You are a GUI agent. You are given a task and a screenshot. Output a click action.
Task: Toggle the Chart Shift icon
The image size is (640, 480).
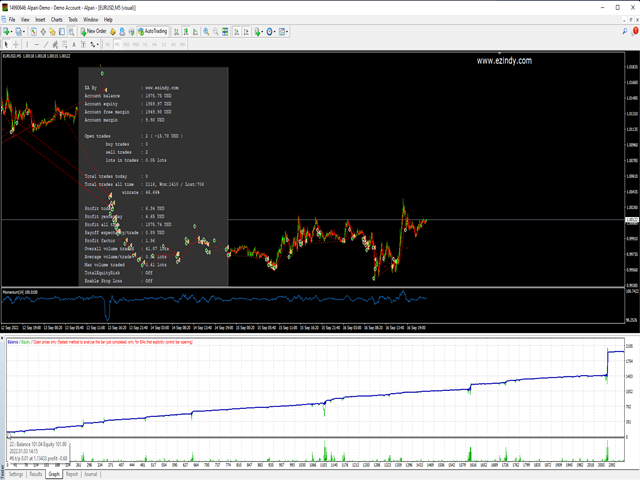(246, 31)
